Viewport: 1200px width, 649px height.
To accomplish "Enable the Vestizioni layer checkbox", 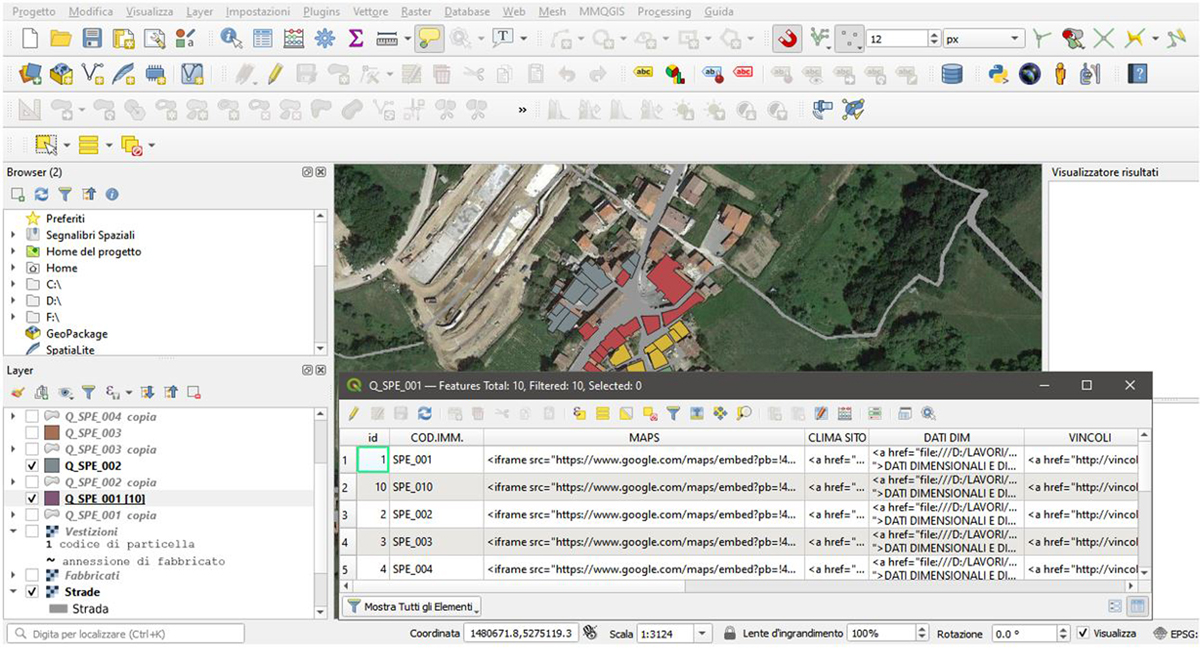I will [32, 531].
